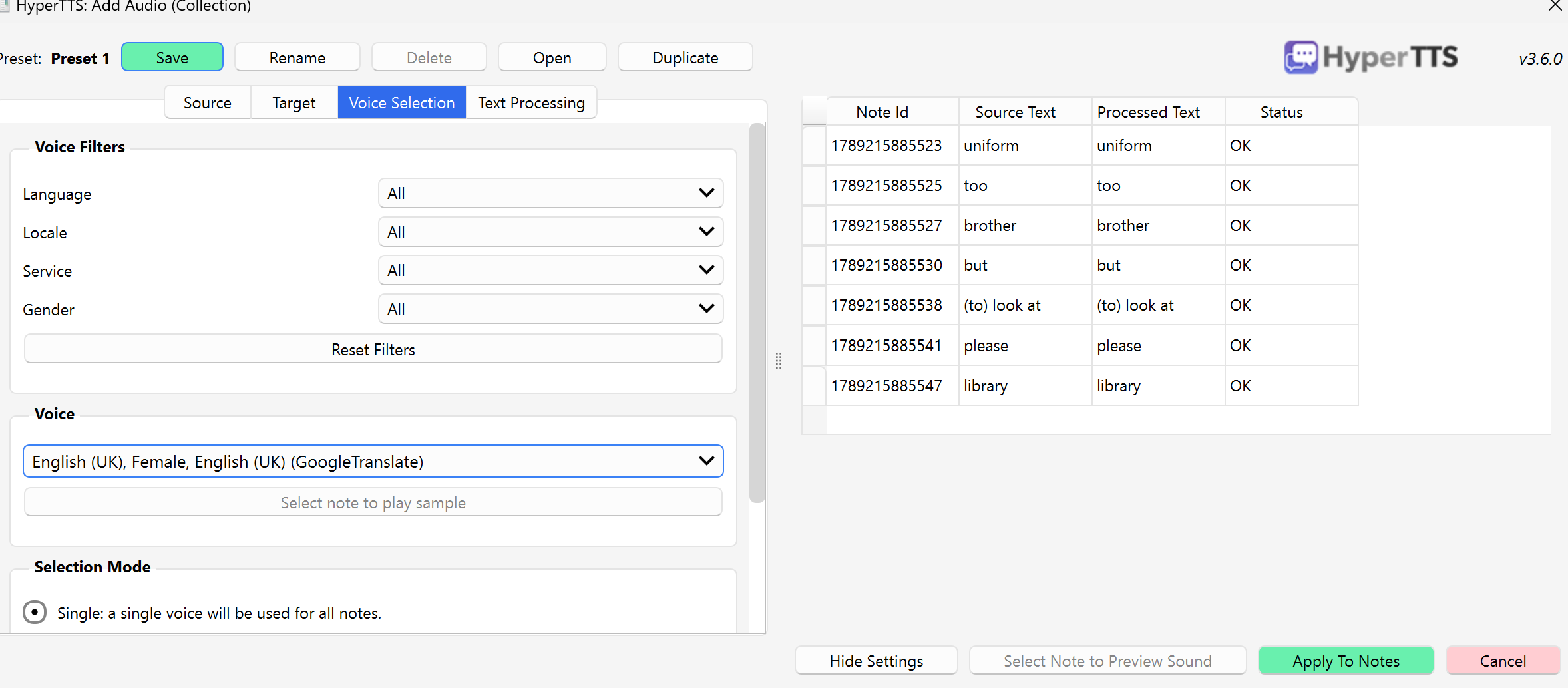1568x688 pixels.
Task: Reset the voice filters
Action: [x=373, y=349]
